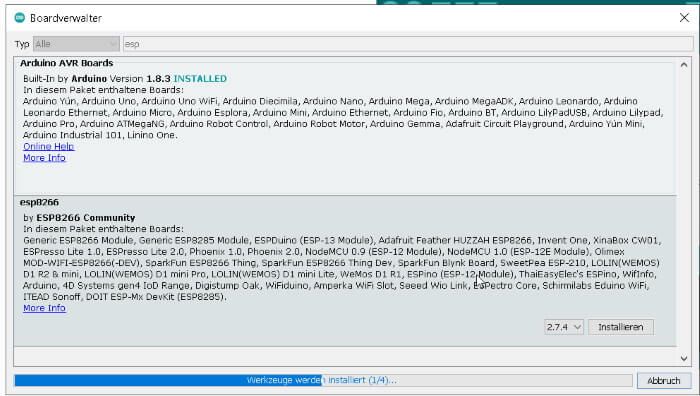The width and height of the screenshot is (700, 396).
Task: Open Online Help link for Arduino AVR Boards
Action: tap(49, 146)
